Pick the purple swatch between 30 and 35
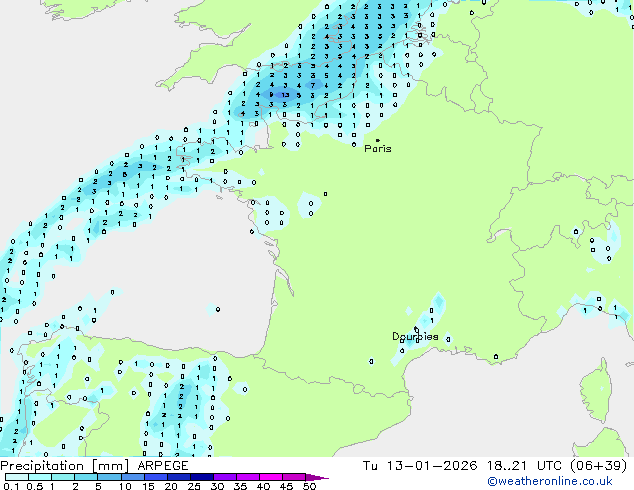Image resolution: width=634 pixels, height=490 pixels. [x=225, y=477]
